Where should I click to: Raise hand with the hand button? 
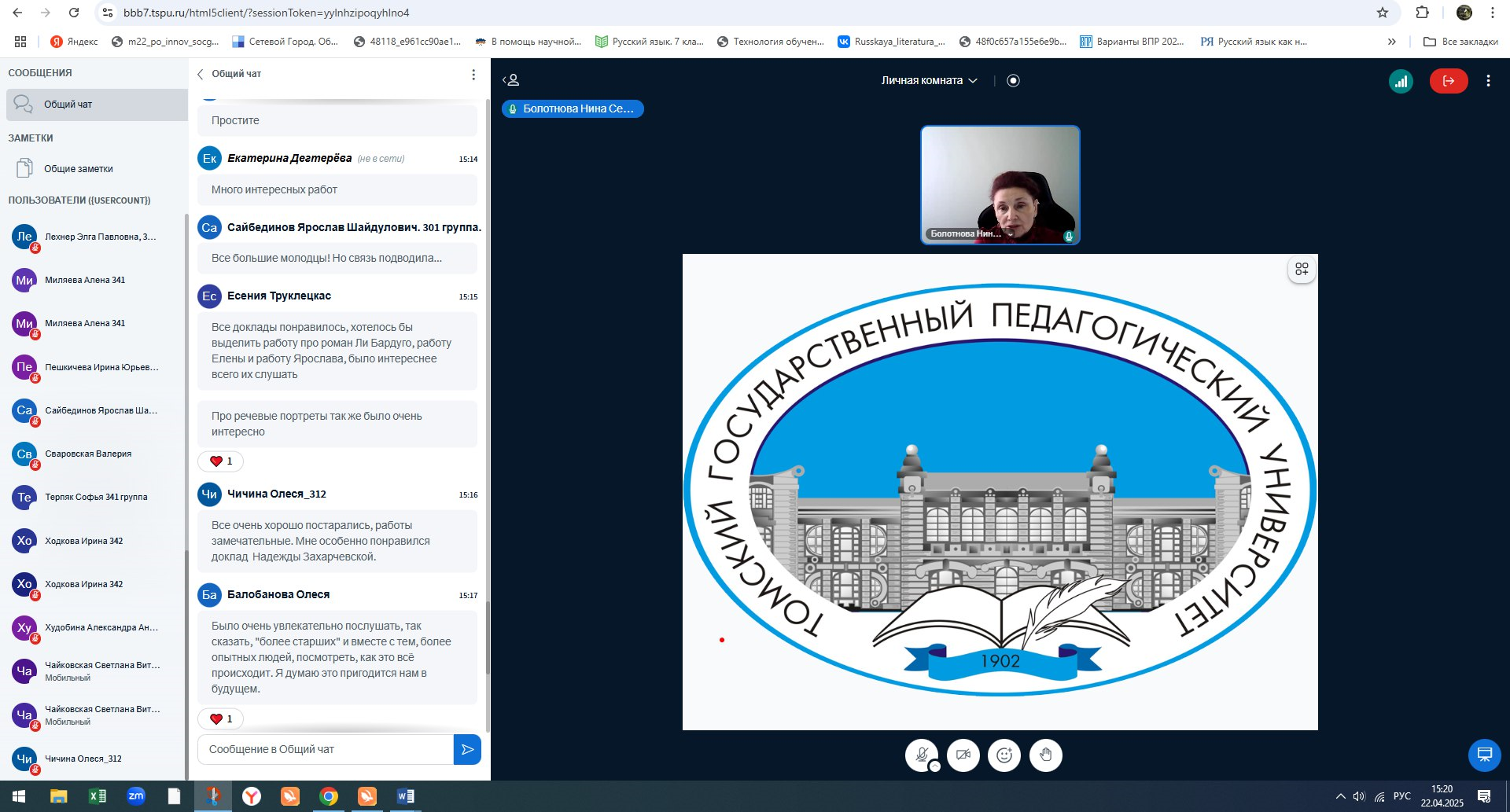1046,755
